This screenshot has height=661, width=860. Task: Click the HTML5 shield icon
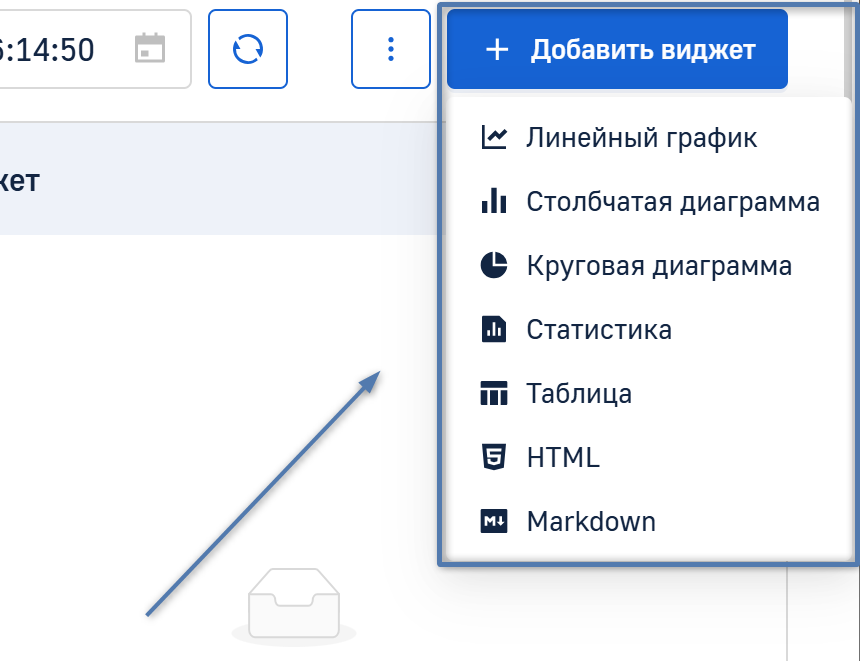(494, 457)
